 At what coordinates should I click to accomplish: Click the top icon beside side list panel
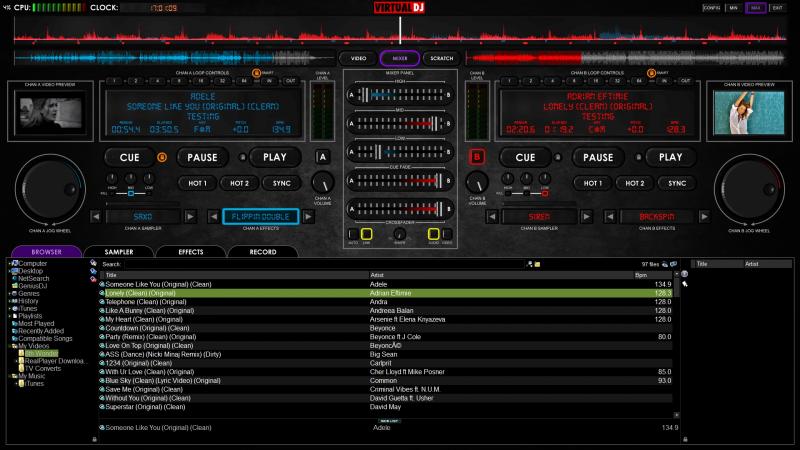pos(685,274)
